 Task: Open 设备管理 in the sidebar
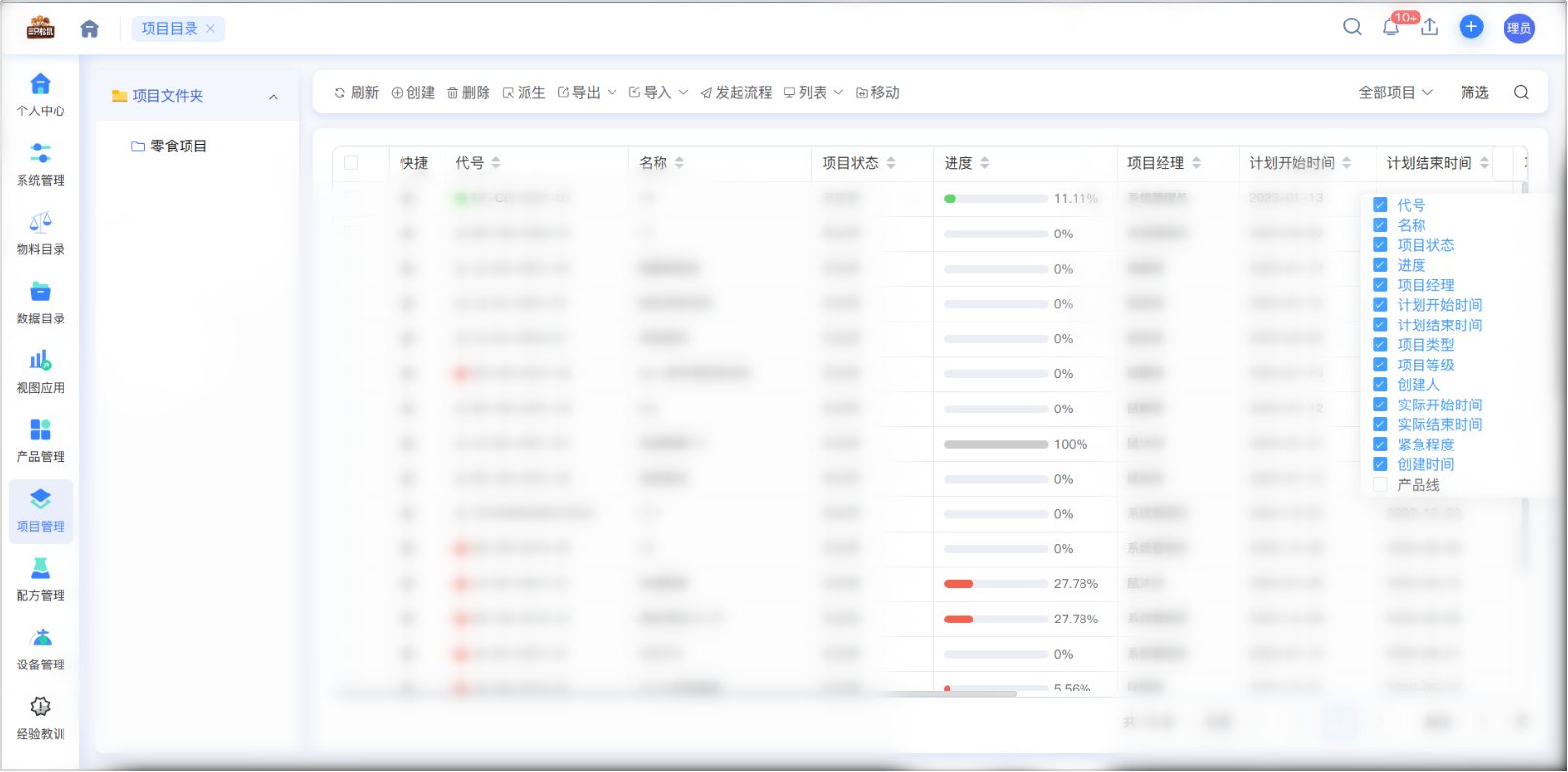tap(40, 649)
